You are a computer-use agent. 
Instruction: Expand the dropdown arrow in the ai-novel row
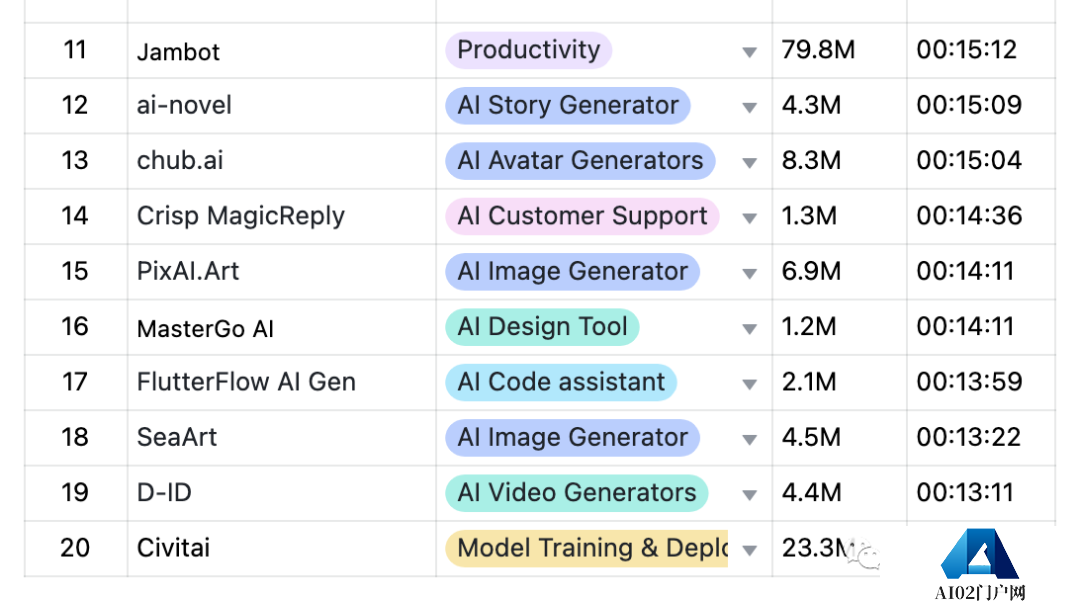click(x=749, y=107)
